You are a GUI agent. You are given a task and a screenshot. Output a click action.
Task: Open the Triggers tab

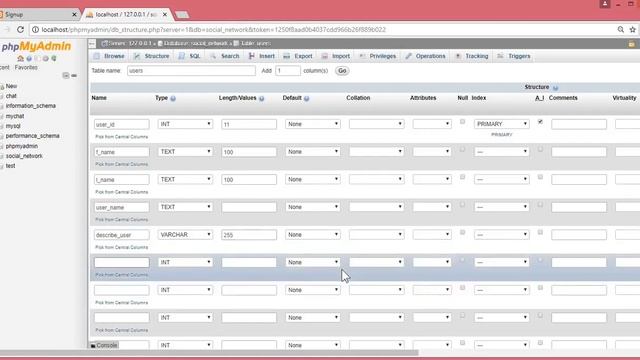pos(514,56)
